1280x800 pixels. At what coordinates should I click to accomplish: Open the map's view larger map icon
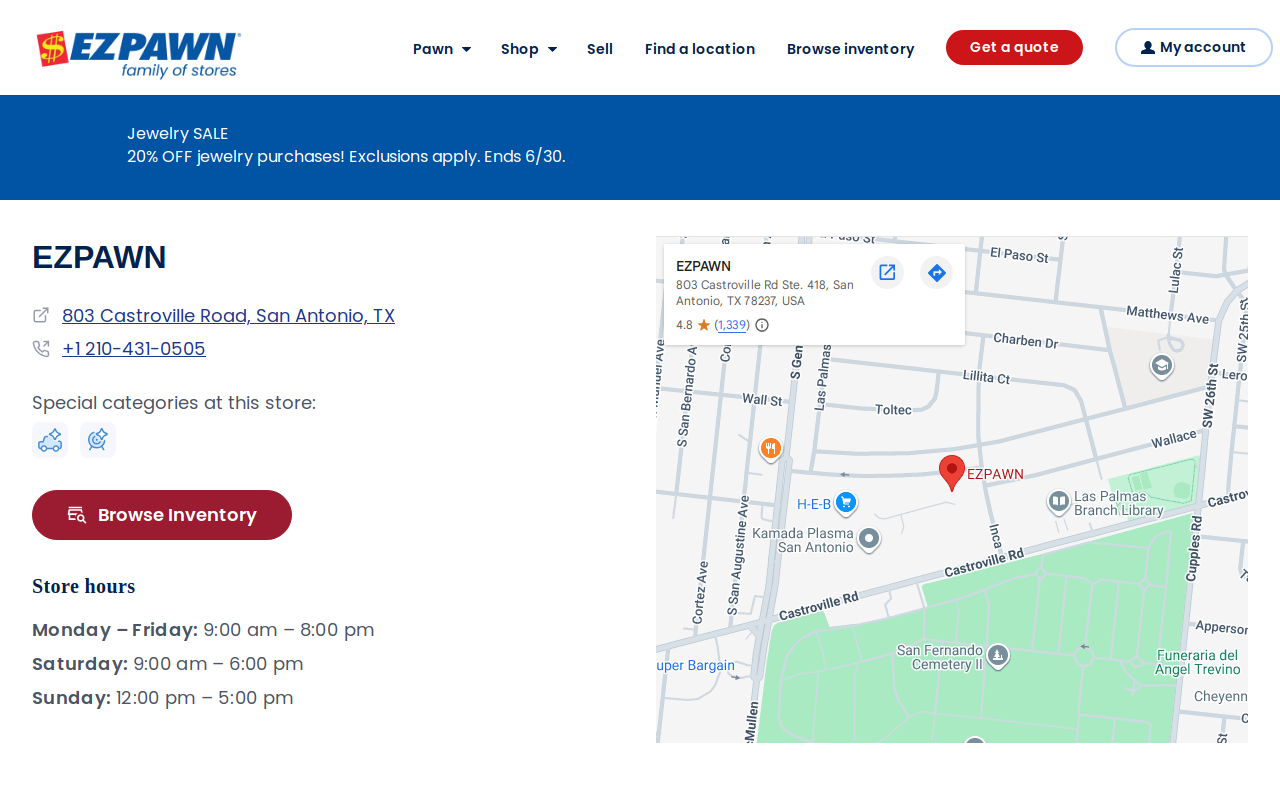887,272
